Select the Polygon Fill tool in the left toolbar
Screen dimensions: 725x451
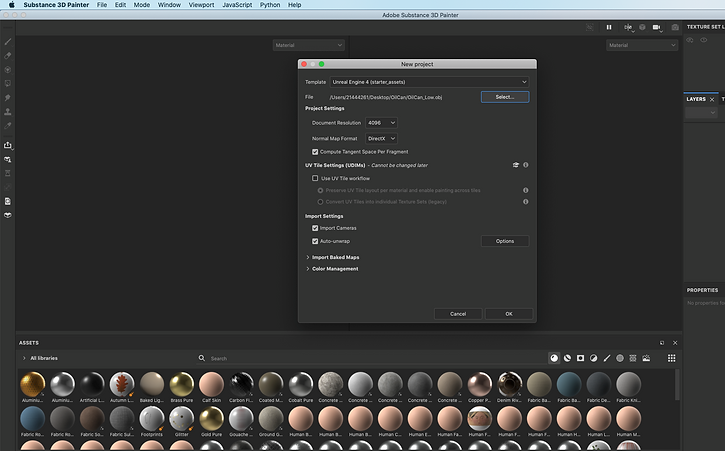[x=7, y=84]
